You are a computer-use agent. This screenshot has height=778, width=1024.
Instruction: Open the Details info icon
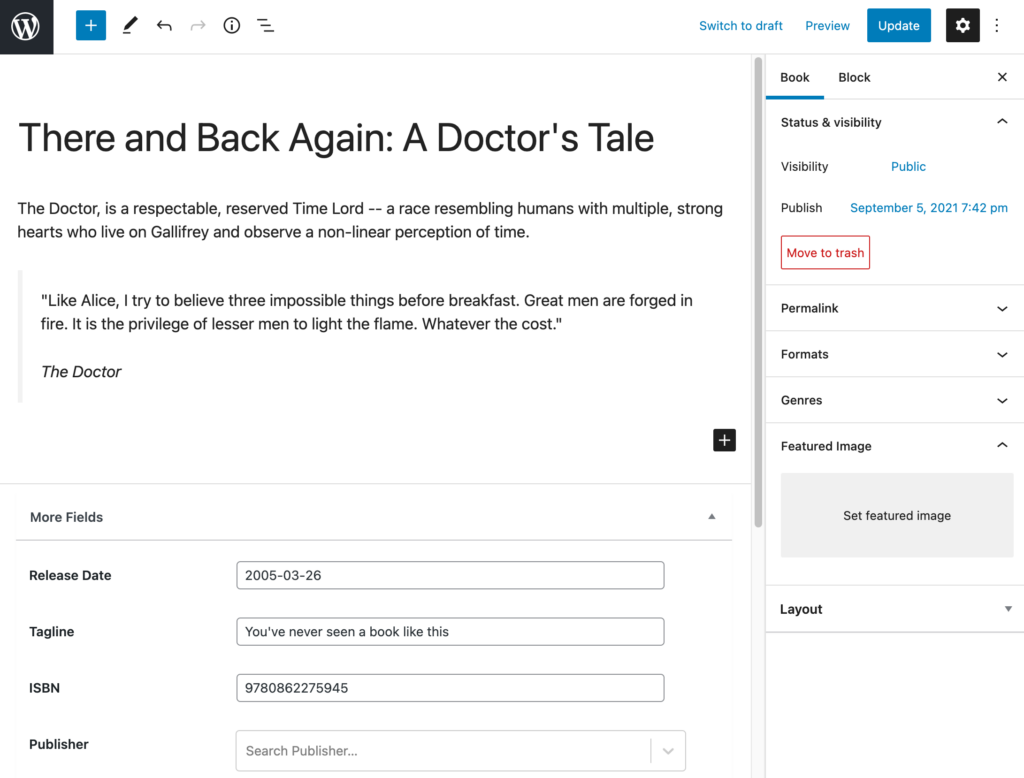[x=232, y=26]
